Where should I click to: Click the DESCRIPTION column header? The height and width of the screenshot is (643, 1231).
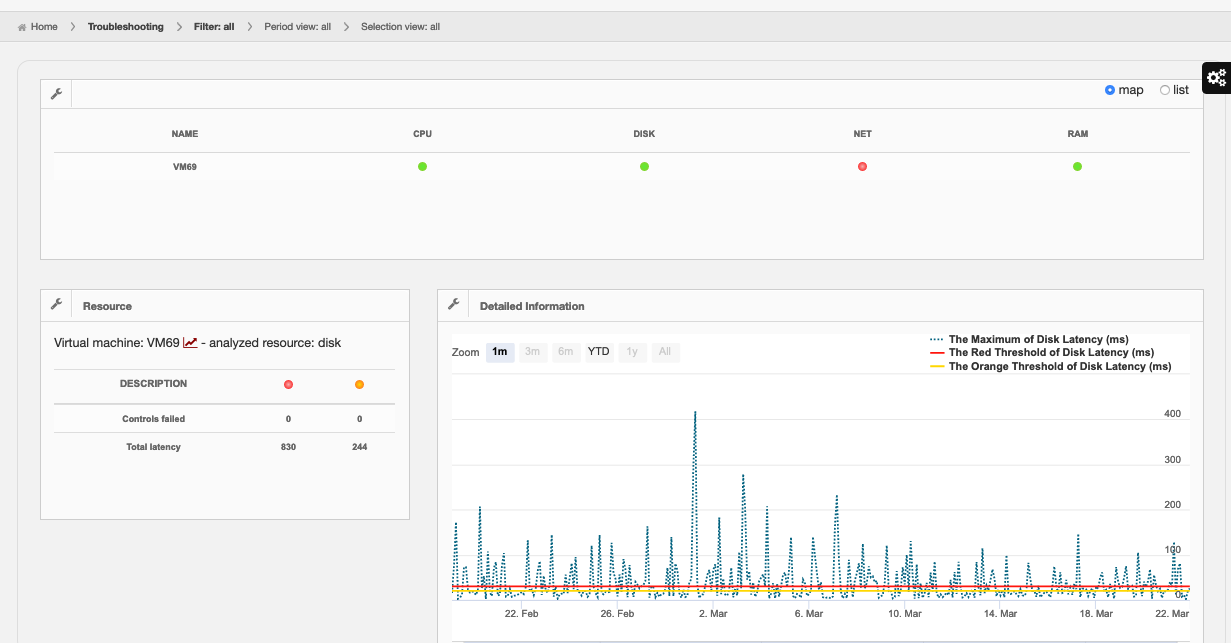(x=153, y=384)
